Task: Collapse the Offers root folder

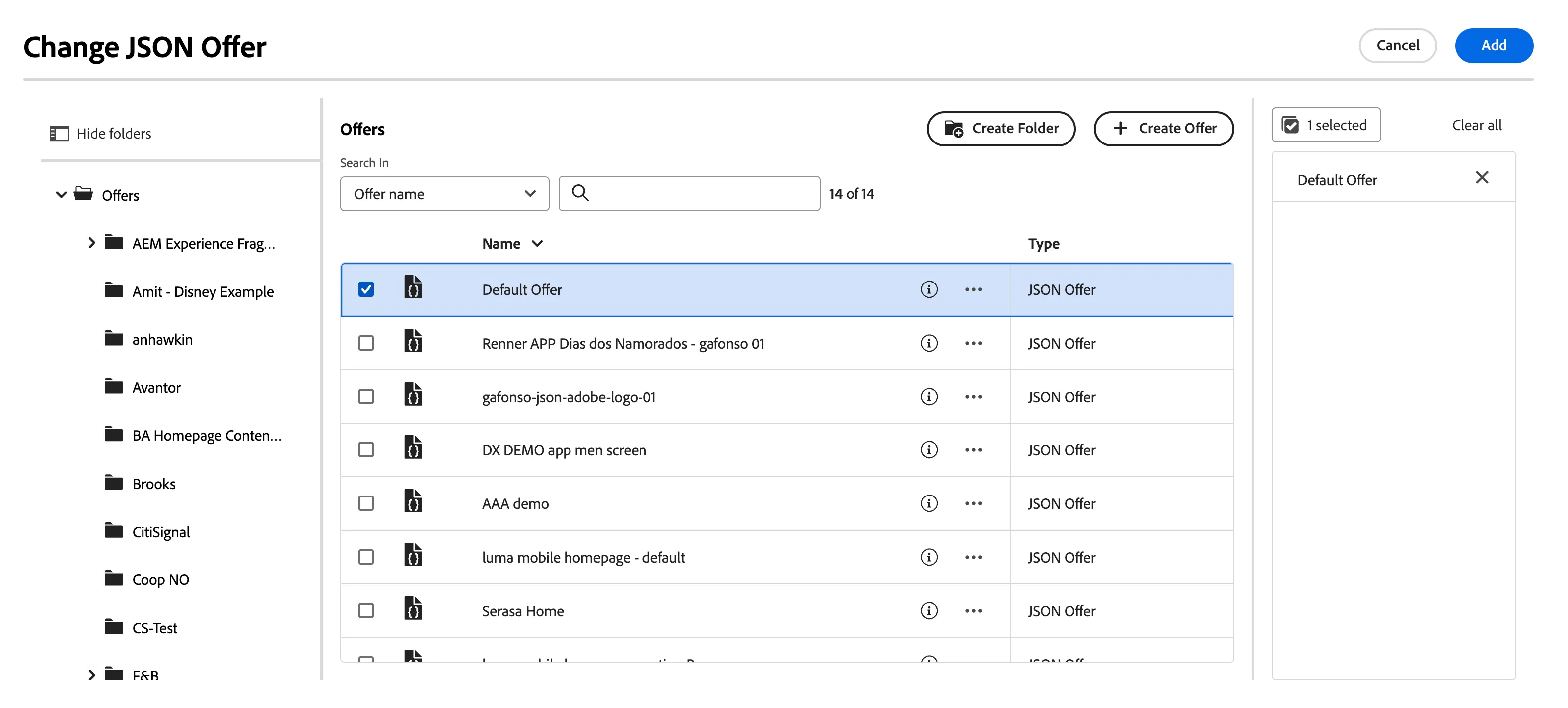Action: click(x=61, y=195)
